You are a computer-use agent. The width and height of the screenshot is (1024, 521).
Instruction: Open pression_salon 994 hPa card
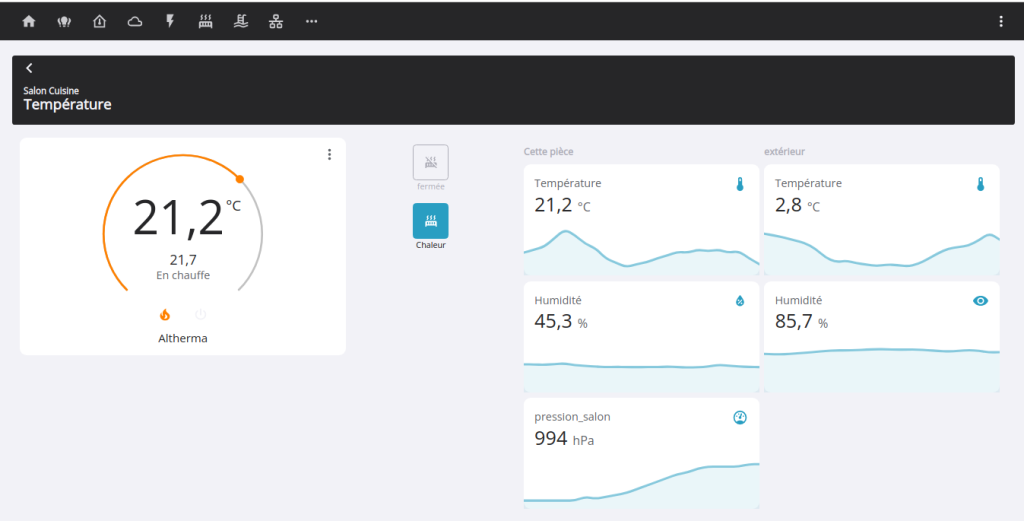tap(641, 454)
